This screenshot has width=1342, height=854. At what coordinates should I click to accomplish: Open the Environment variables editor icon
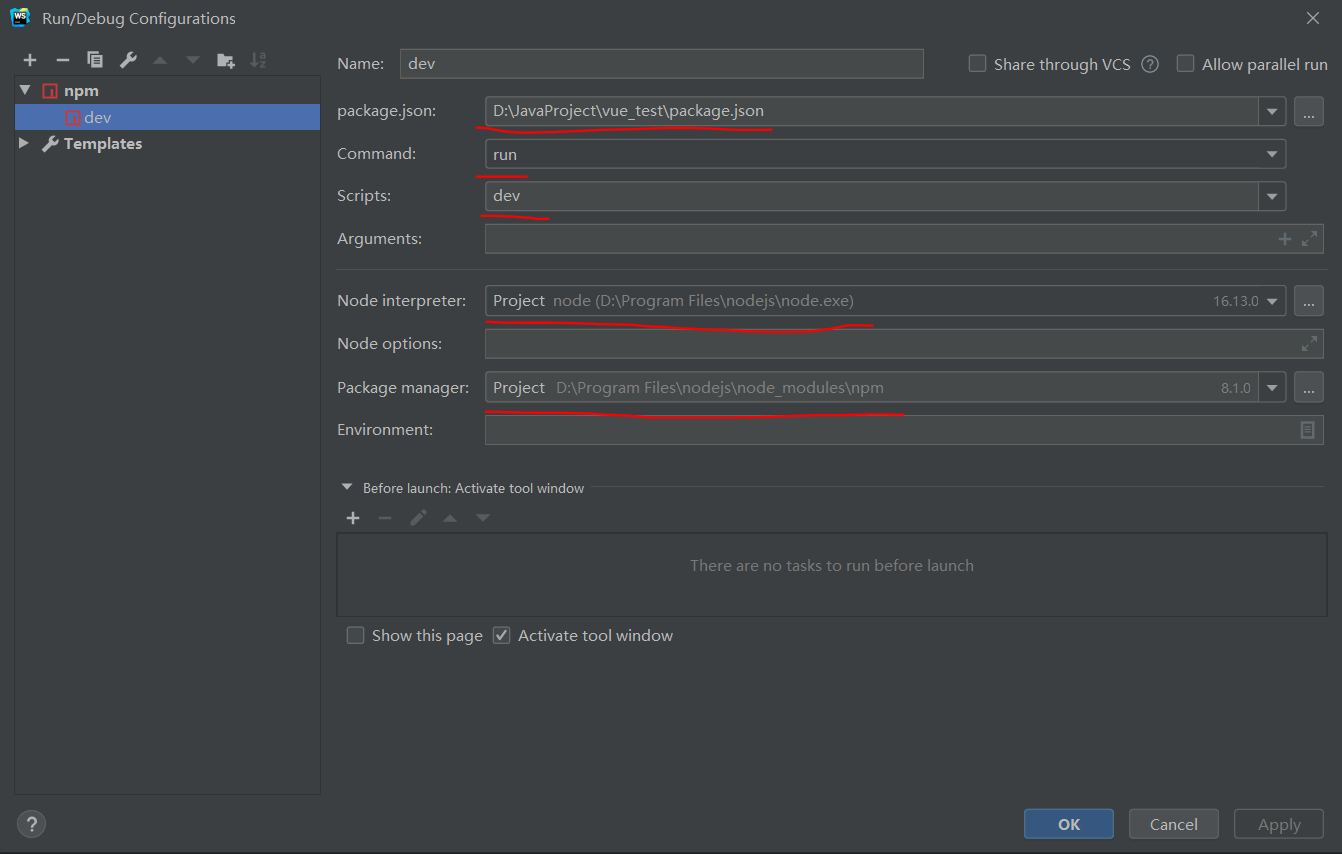(1307, 430)
